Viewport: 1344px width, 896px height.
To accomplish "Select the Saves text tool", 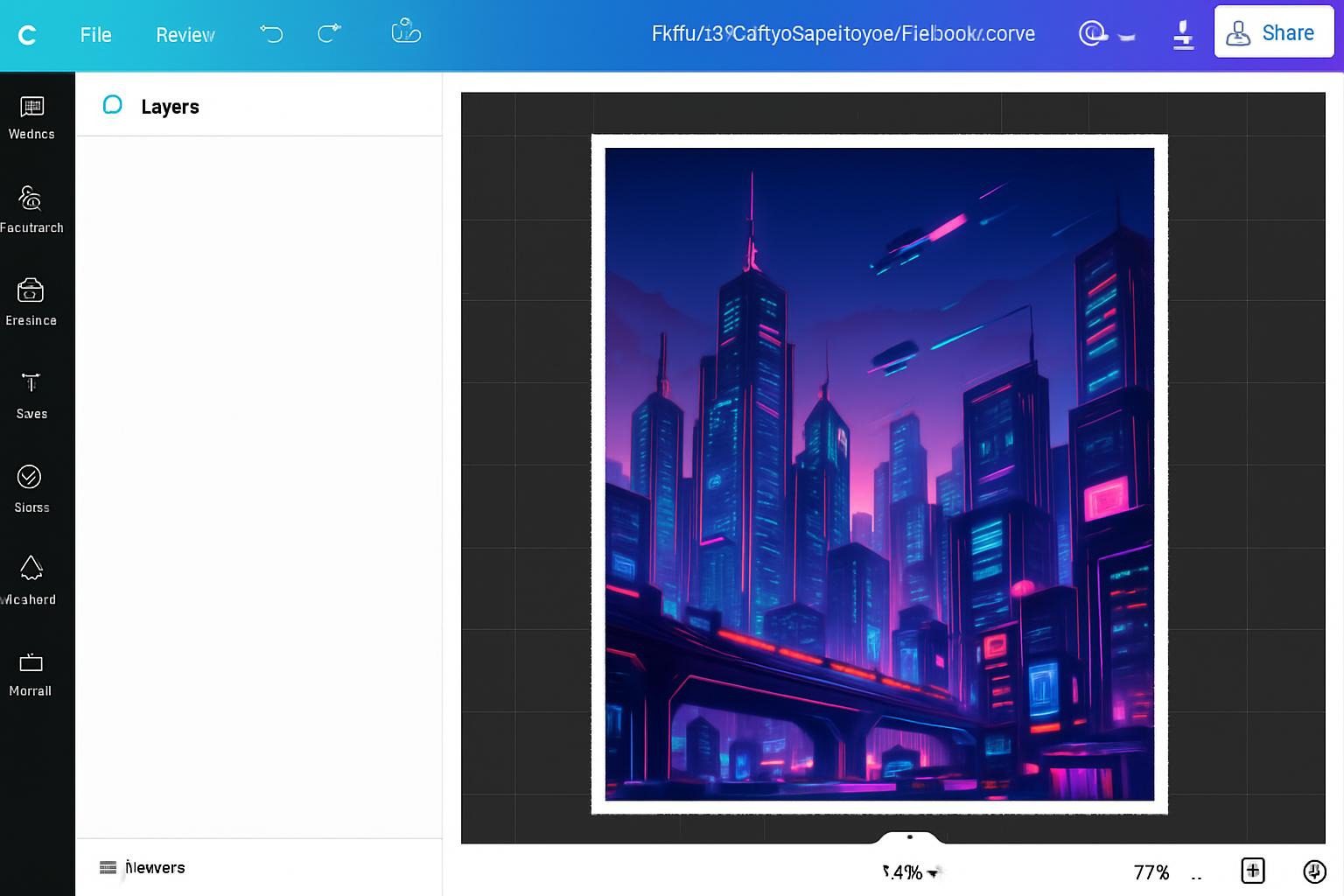I will (31, 394).
